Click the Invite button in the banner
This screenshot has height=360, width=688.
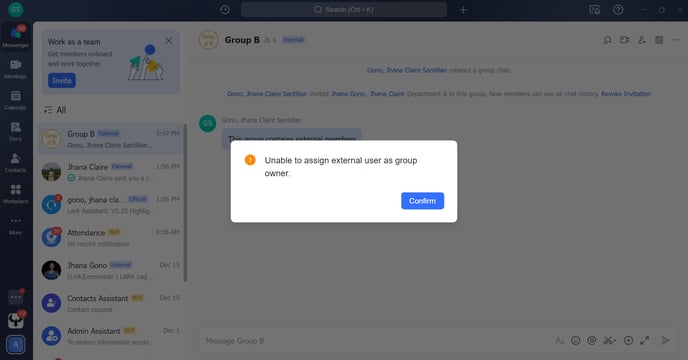tap(62, 80)
